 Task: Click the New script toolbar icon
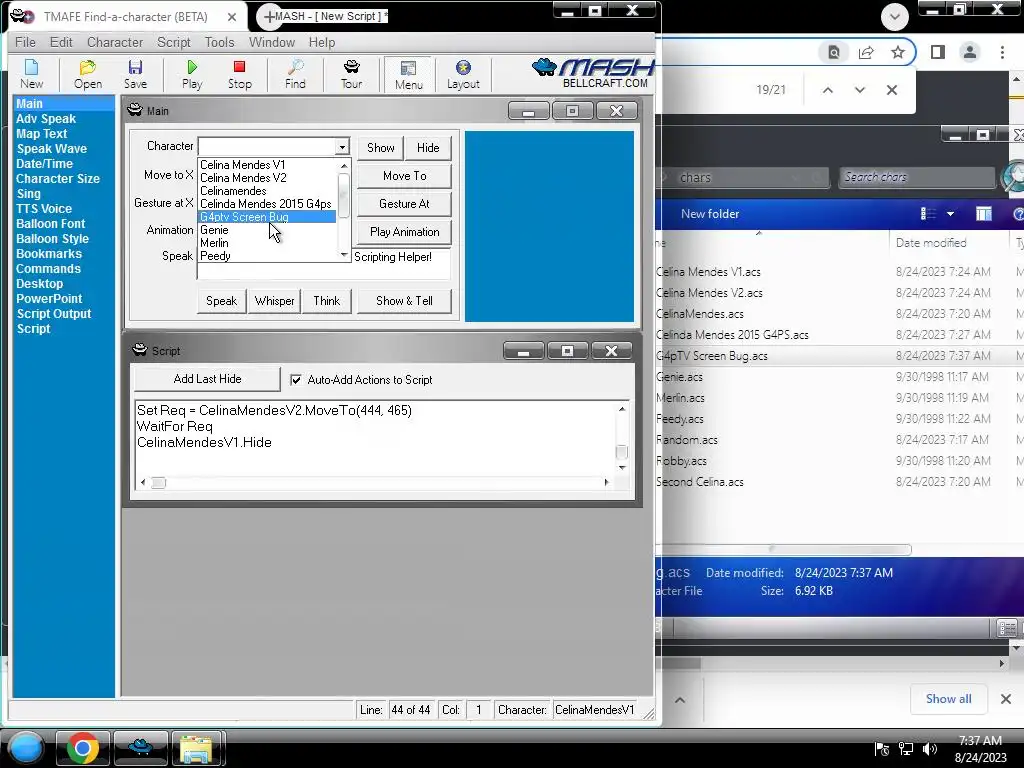point(31,74)
